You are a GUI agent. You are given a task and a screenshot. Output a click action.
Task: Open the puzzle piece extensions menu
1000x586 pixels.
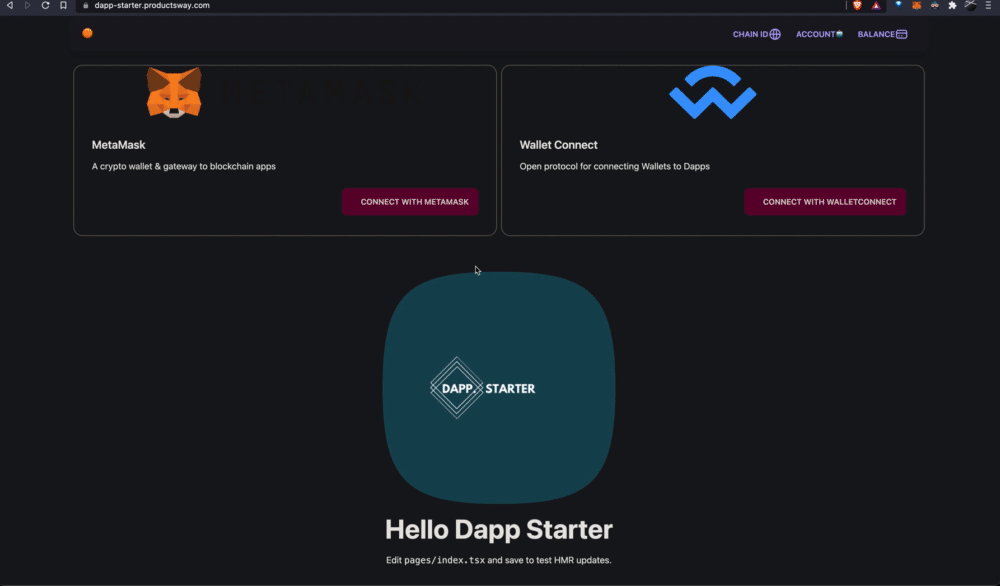tap(952, 5)
